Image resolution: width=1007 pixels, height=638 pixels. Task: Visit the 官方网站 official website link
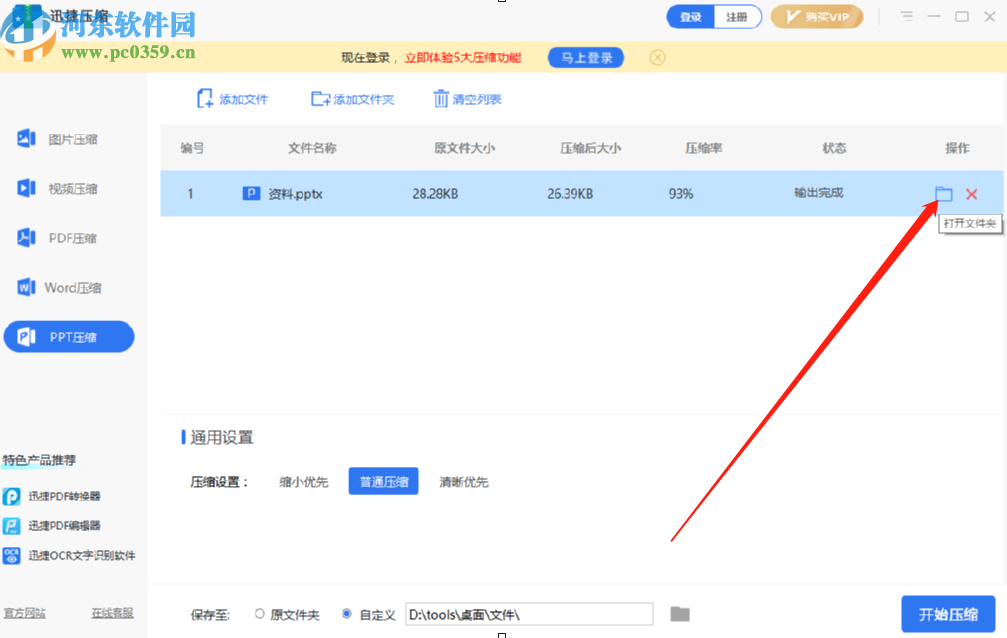(27, 613)
